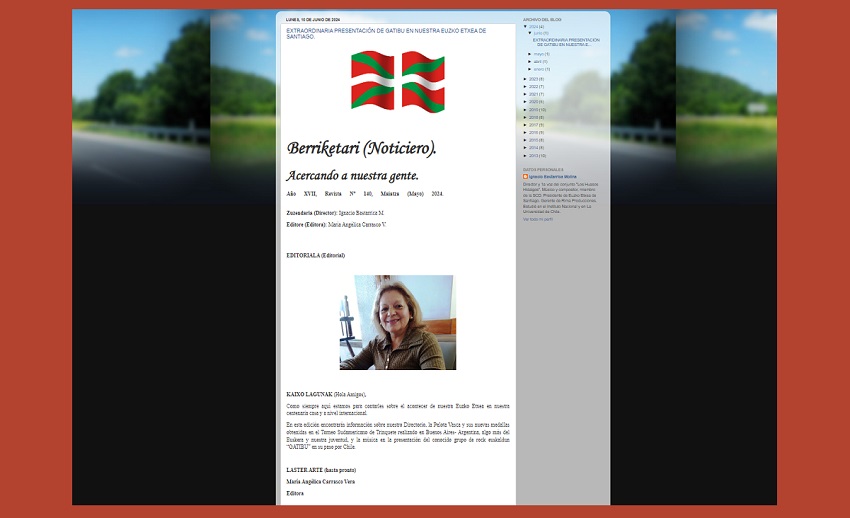Click the 'EDITORIALA (Editorial)' section heading
850x518 pixels.
pos(315,255)
